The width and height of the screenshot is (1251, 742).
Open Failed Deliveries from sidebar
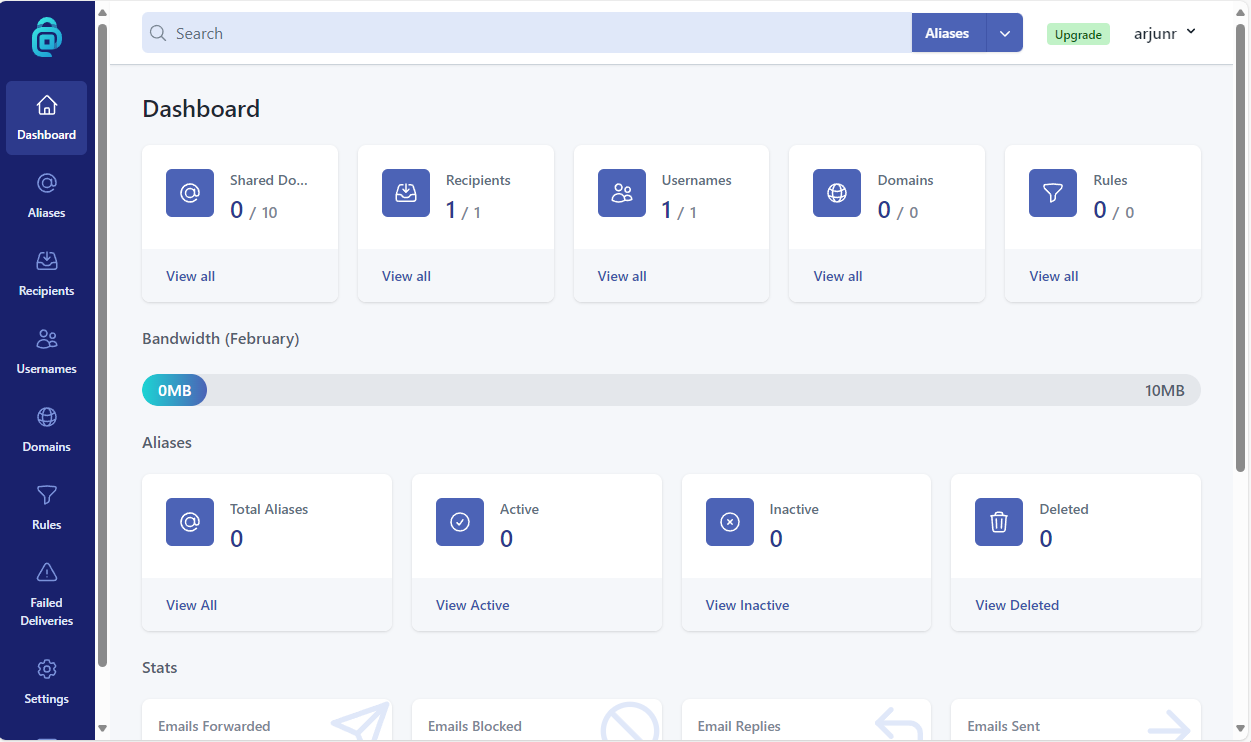pos(46,591)
